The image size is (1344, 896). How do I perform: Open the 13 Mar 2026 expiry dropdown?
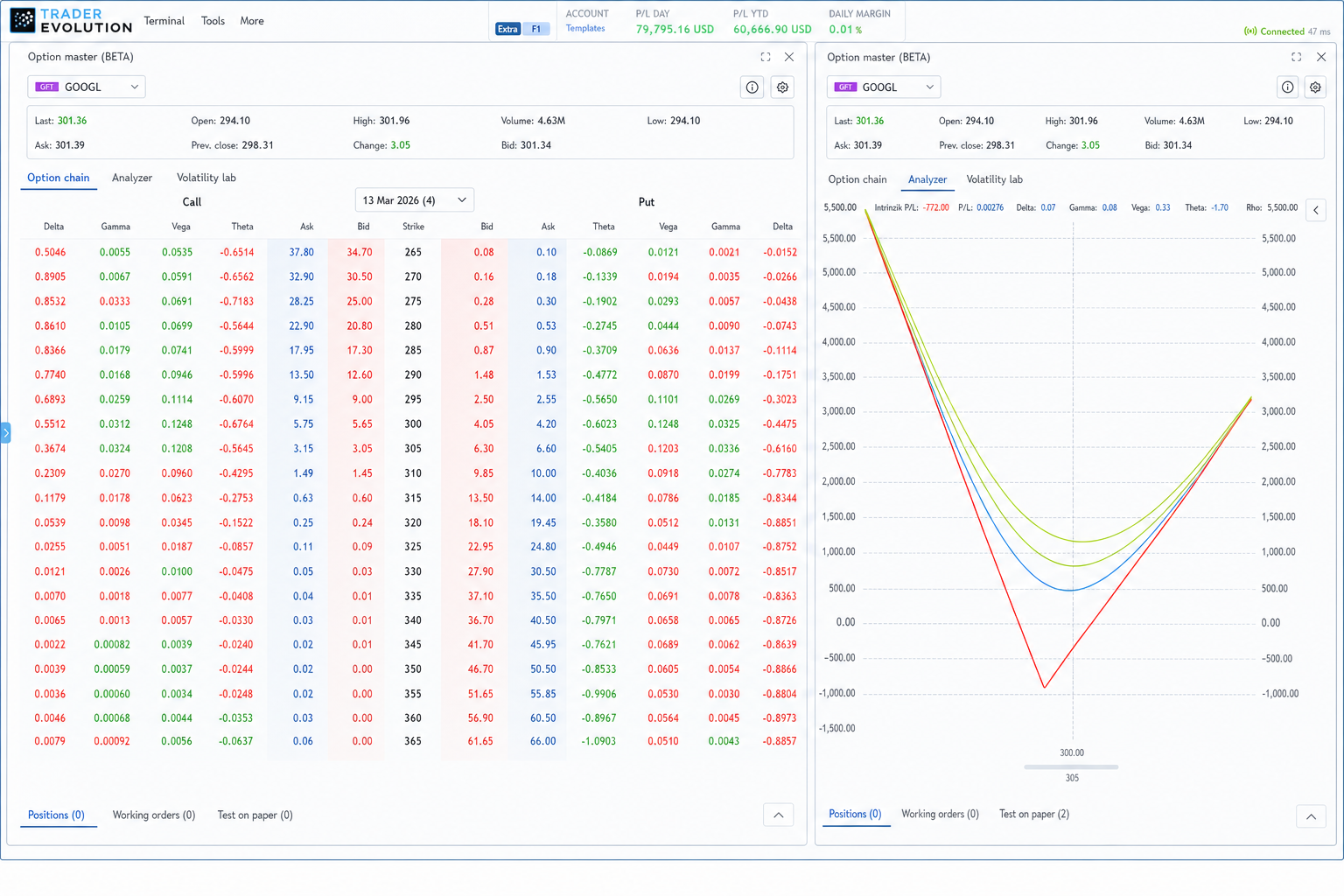(x=414, y=200)
